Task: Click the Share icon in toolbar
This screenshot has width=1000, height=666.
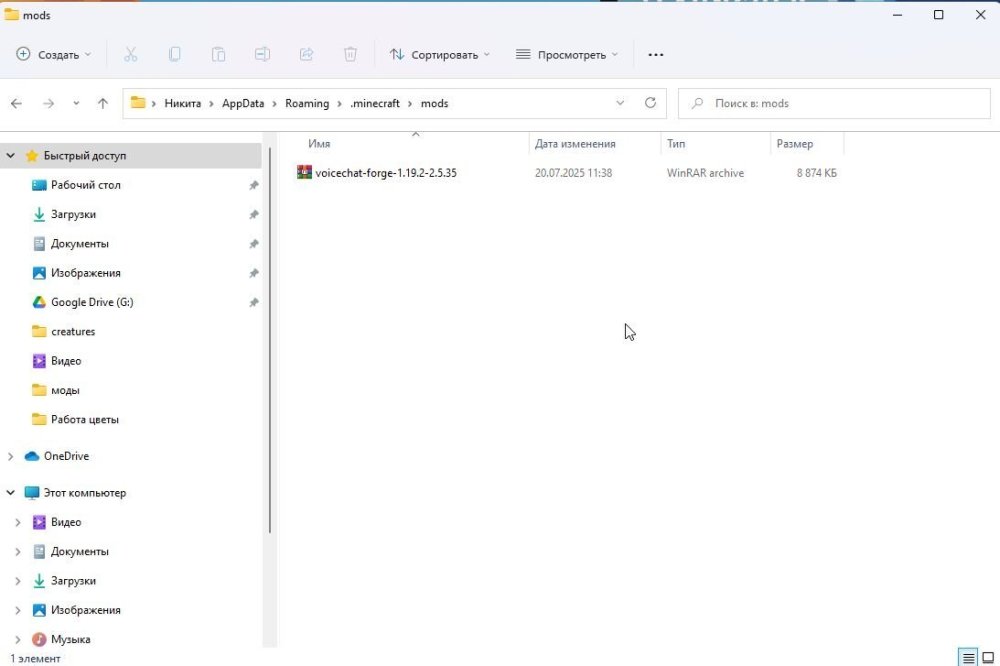Action: 306,55
